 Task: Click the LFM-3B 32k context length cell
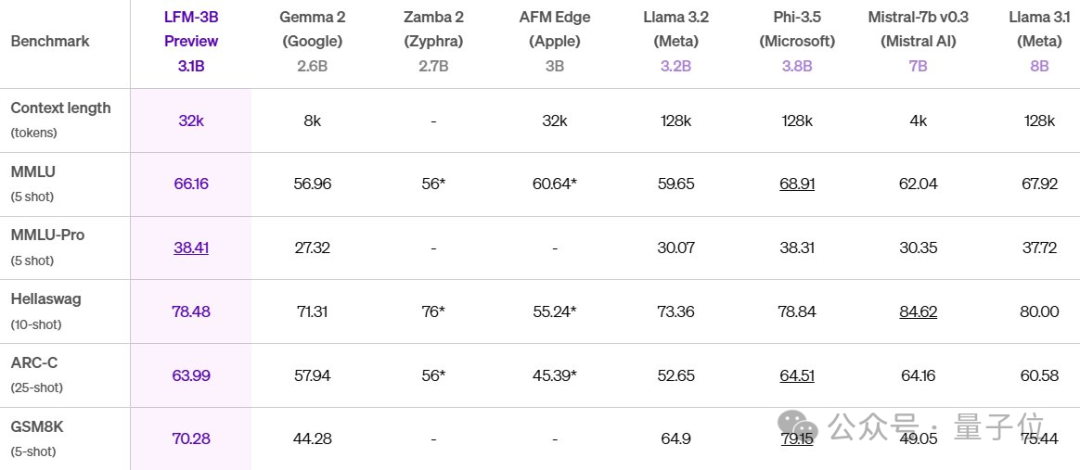coord(191,120)
